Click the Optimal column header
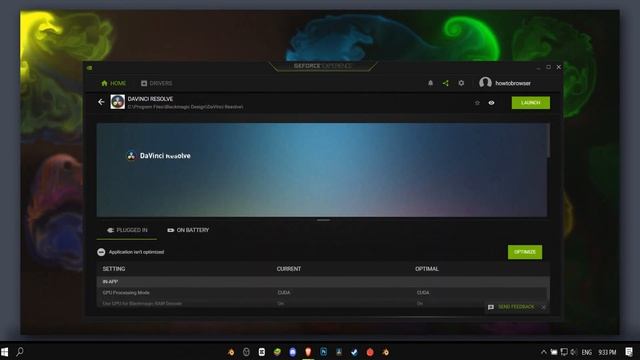This screenshot has width=640, height=360. click(x=427, y=269)
